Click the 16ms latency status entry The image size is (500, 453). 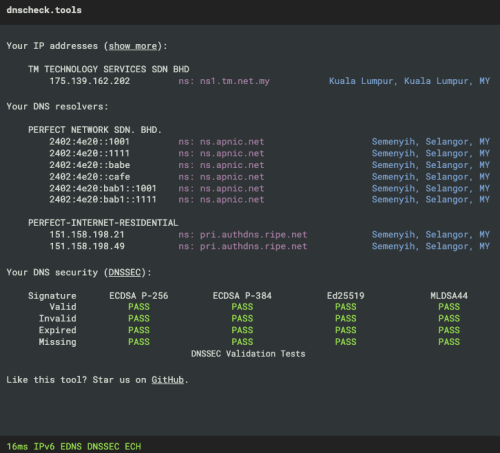[x=17, y=446]
